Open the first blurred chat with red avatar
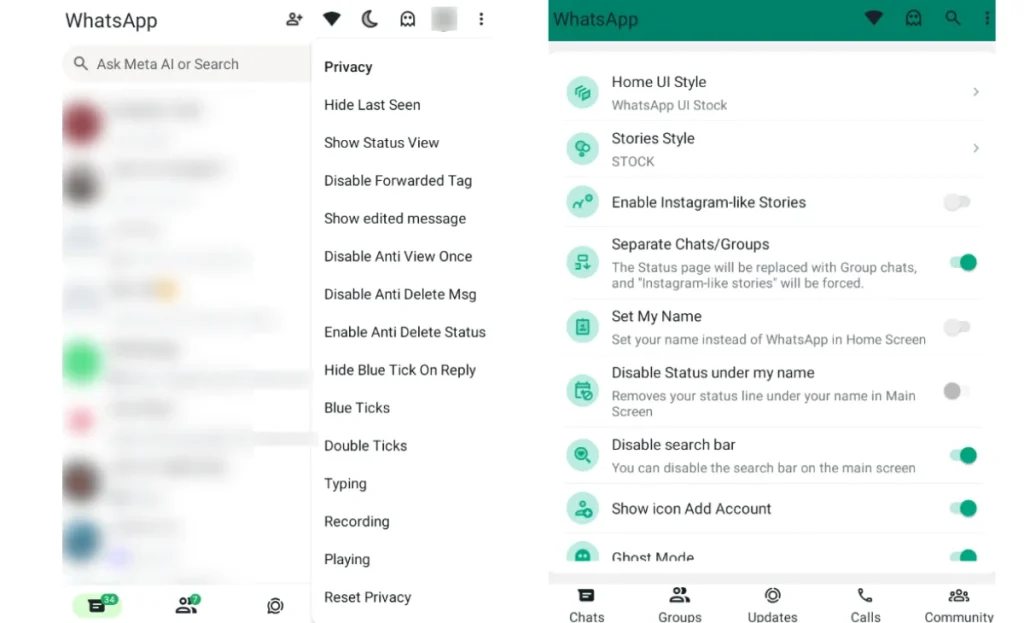This screenshot has height=623, width=1024. pyautogui.click(x=187, y=124)
